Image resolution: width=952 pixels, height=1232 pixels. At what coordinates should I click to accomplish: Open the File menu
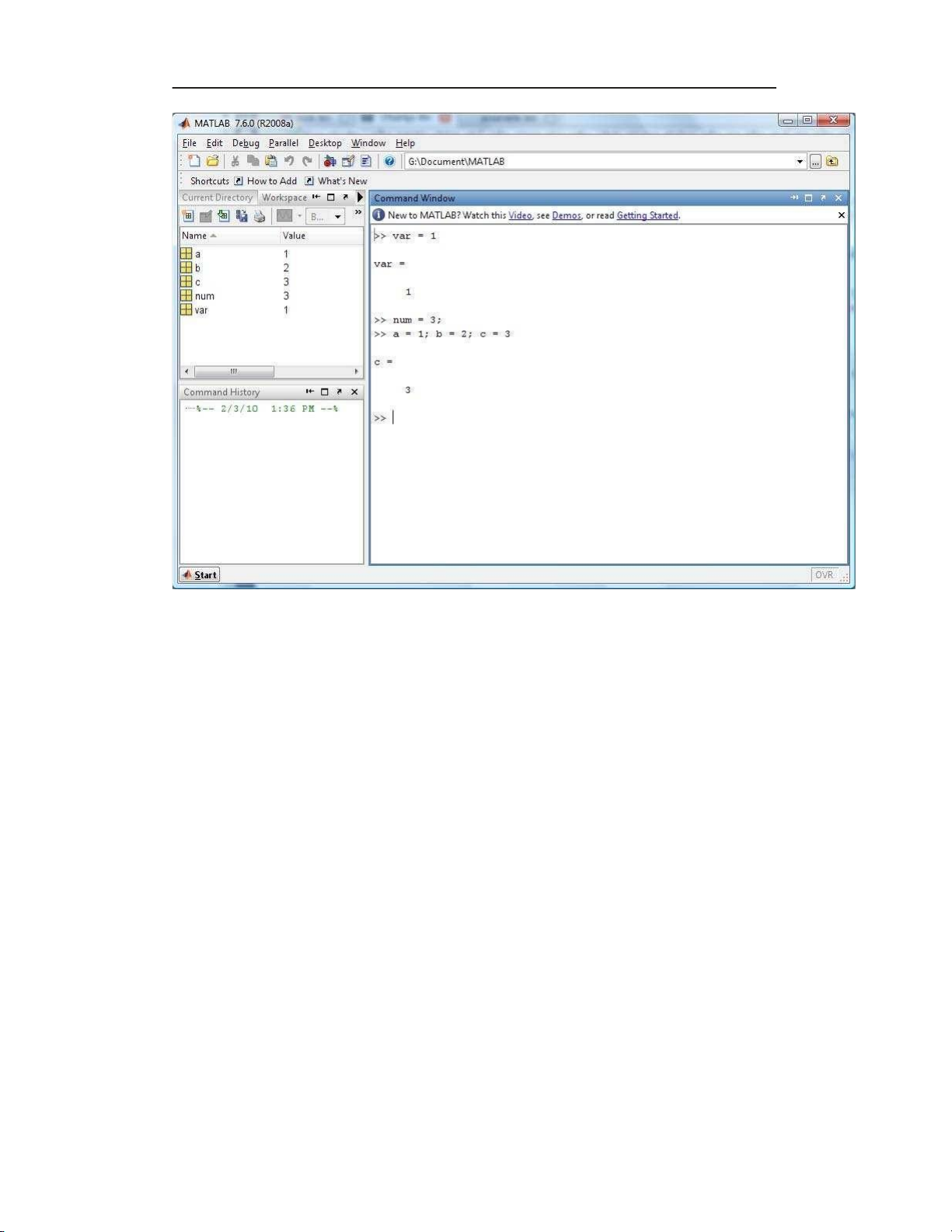tap(189, 143)
